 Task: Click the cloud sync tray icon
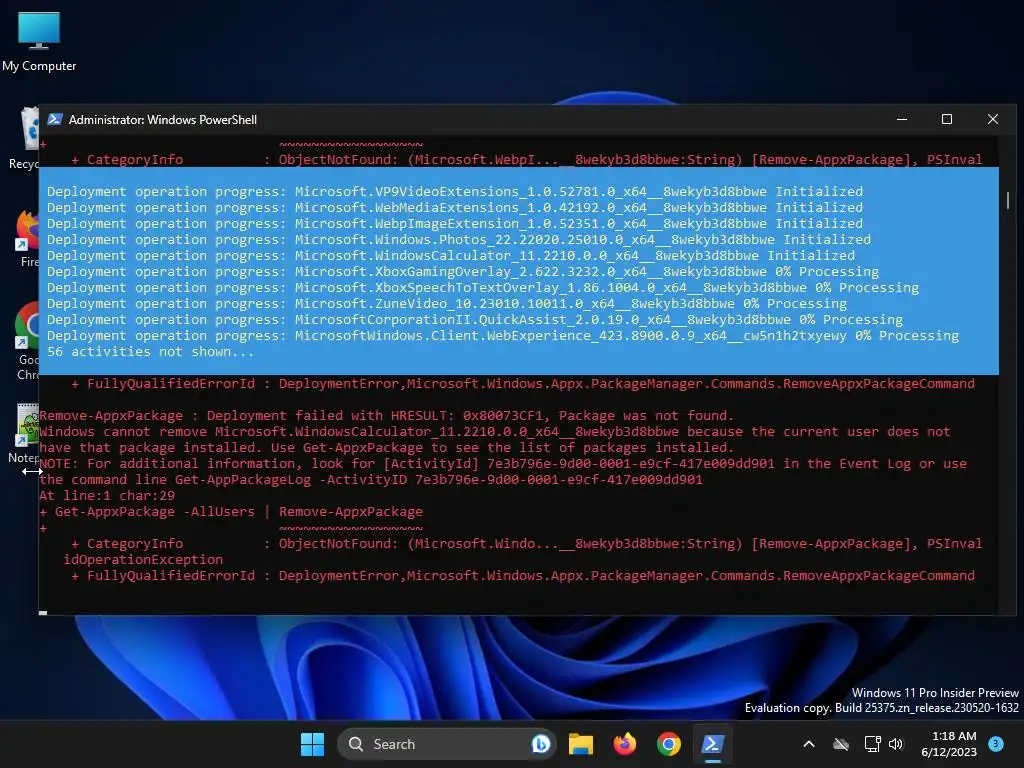(x=840, y=744)
